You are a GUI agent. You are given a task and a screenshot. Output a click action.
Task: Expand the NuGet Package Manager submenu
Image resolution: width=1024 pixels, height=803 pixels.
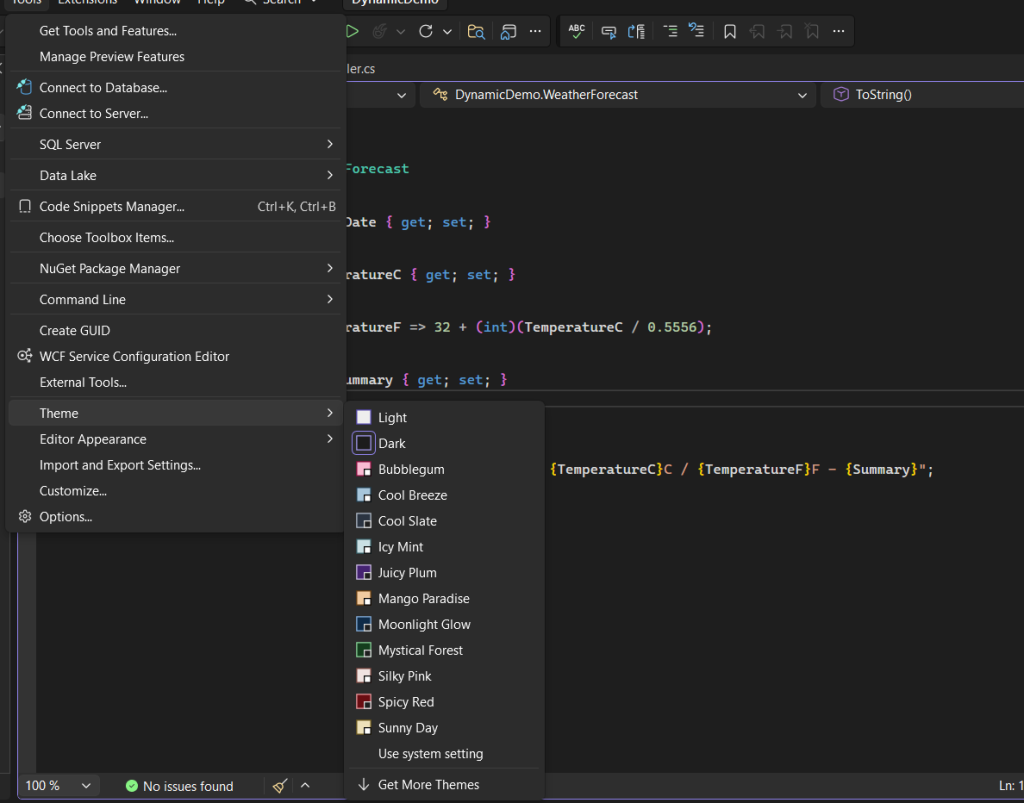(x=175, y=268)
